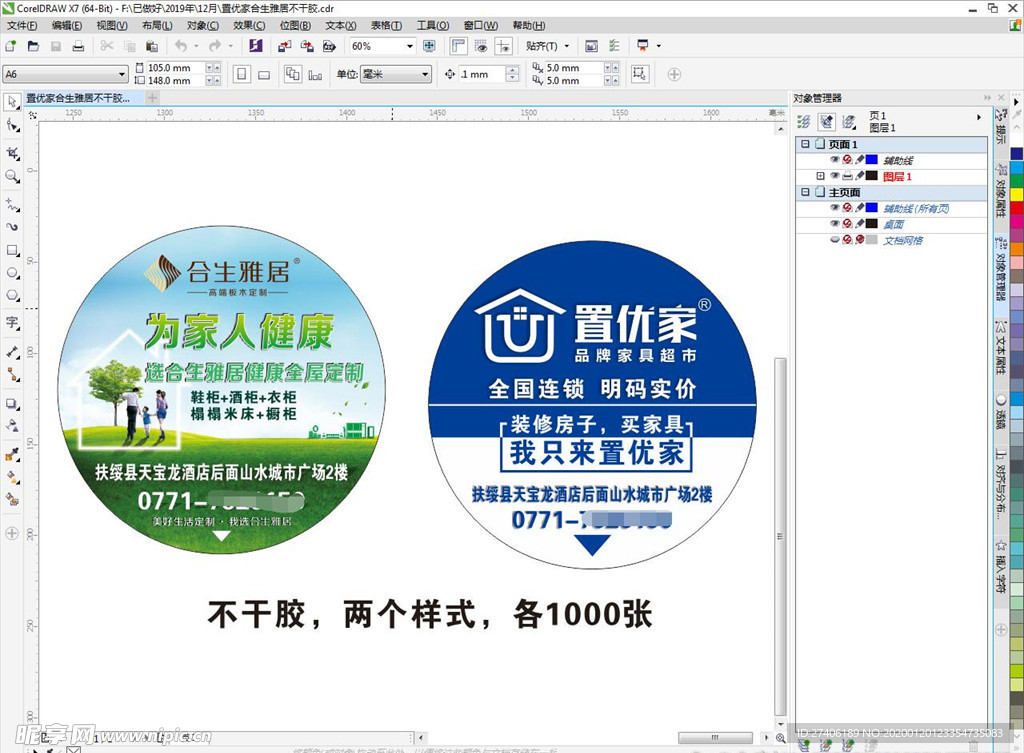Open the 效果(C) menu
1024x753 pixels.
pos(249,25)
